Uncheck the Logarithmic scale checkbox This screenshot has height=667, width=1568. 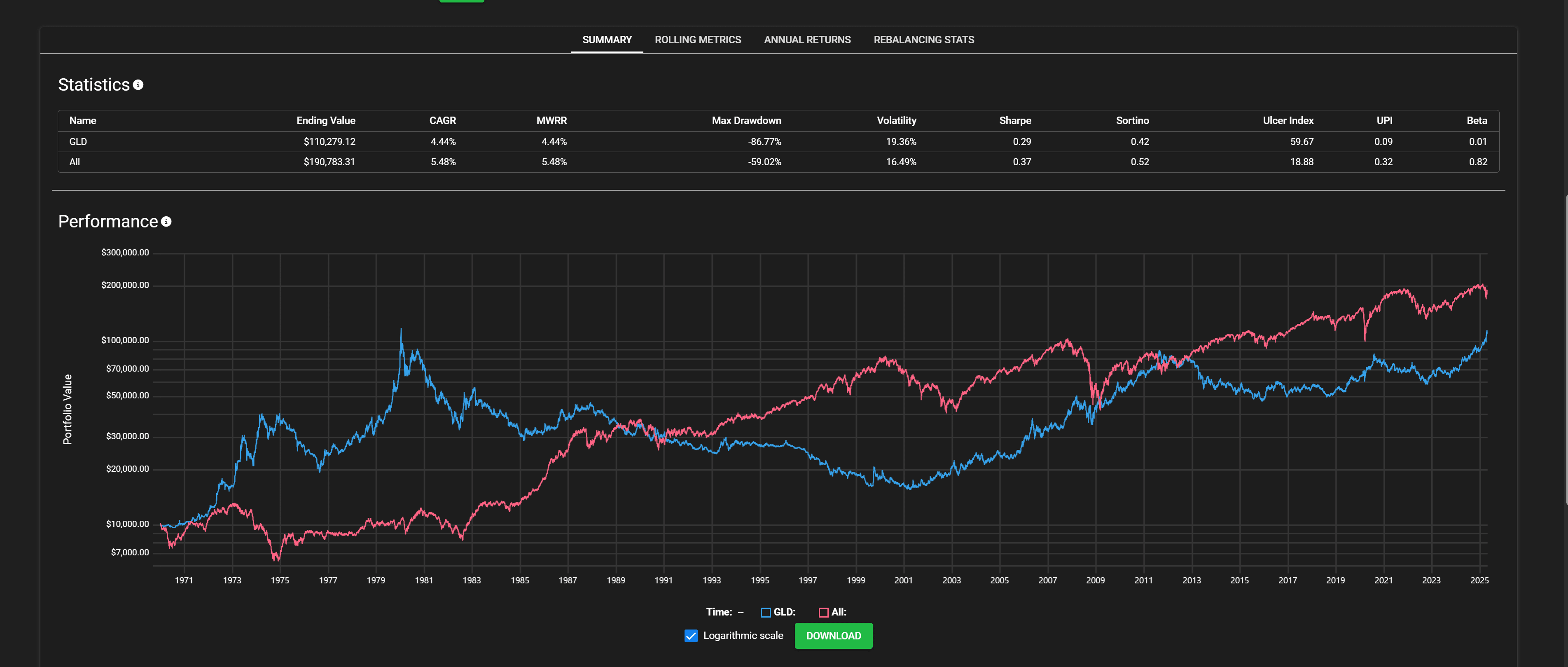click(x=690, y=635)
